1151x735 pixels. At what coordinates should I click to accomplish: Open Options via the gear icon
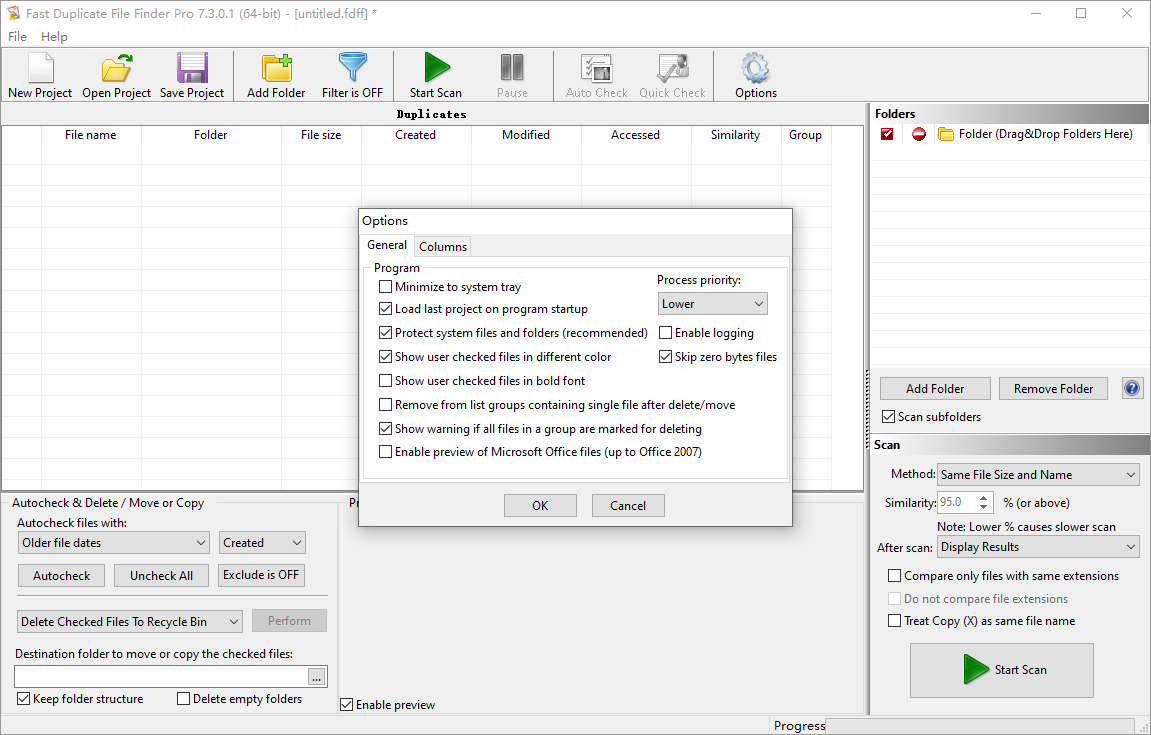click(x=755, y=68)
